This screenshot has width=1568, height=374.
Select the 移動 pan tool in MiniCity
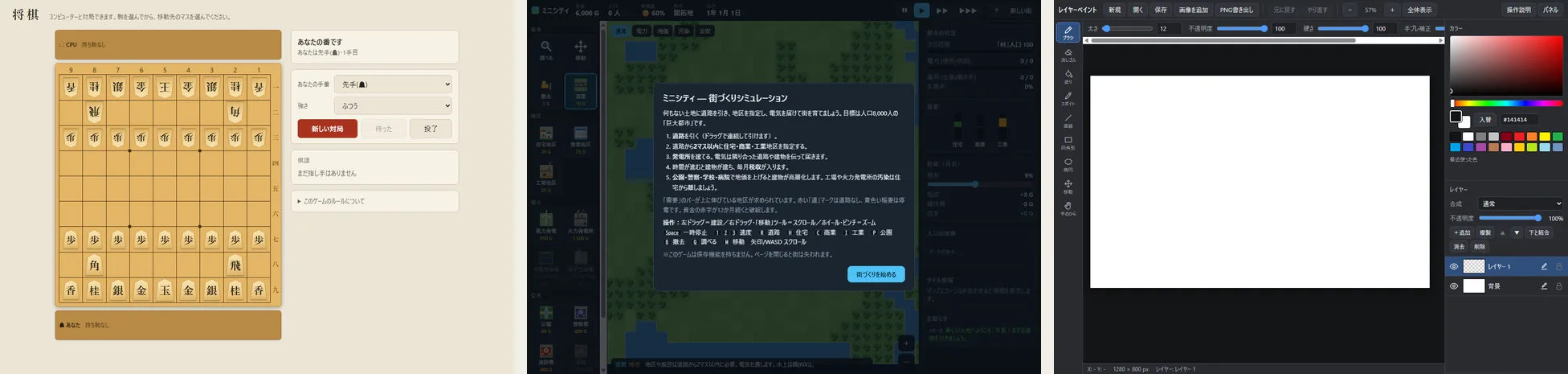pyautogui.click(x=580, y=49)
